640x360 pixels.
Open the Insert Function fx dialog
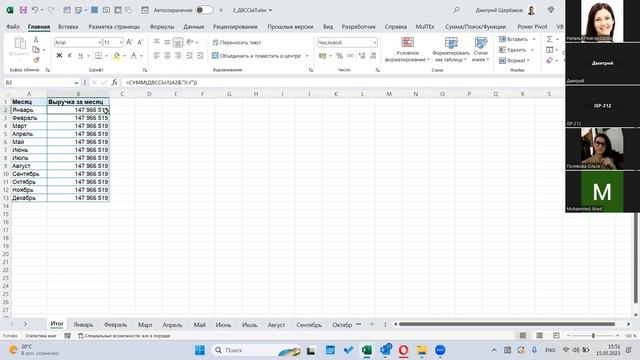pos(114,82)
